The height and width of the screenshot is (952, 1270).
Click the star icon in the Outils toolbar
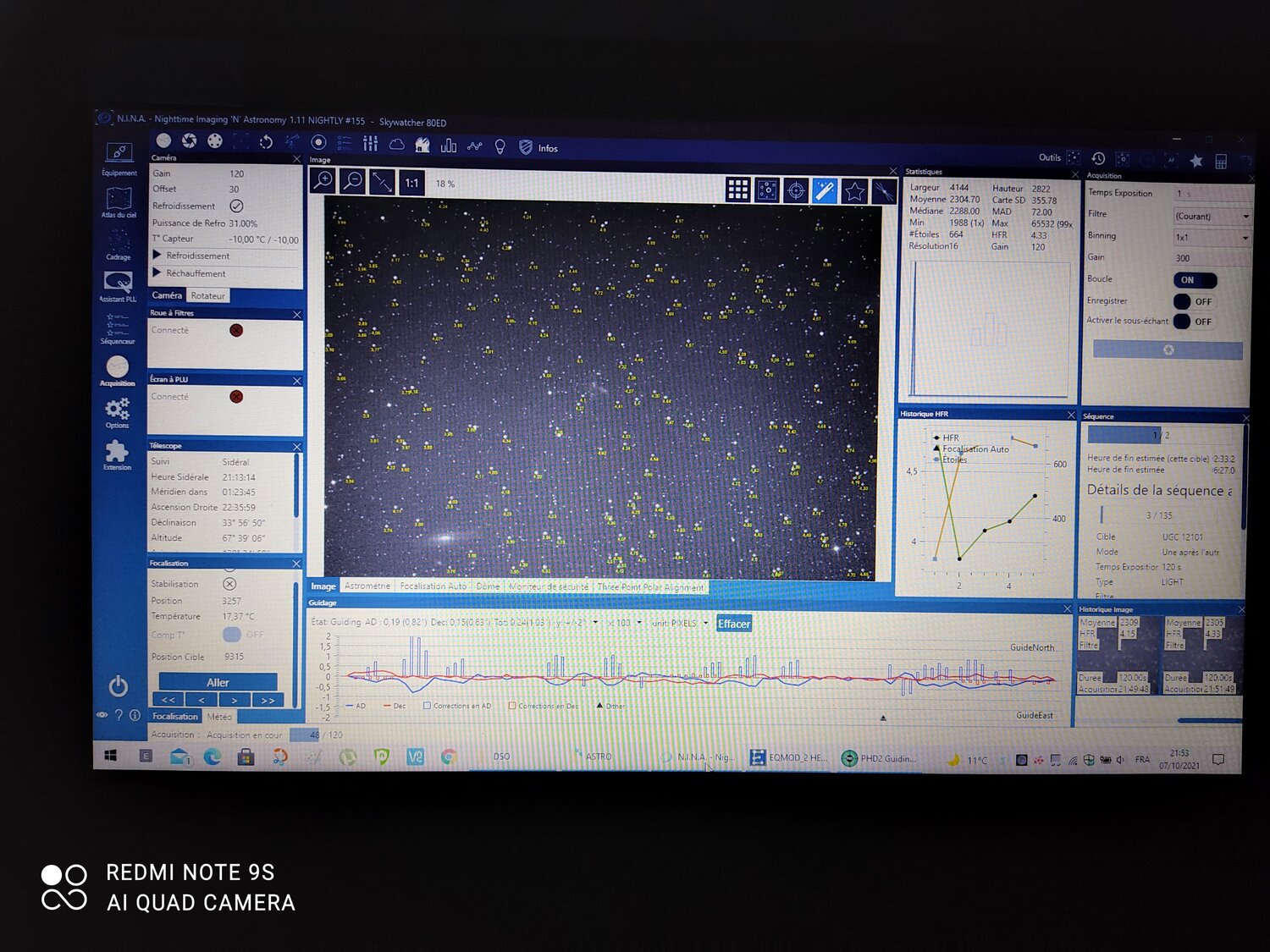coord(1195,161)
